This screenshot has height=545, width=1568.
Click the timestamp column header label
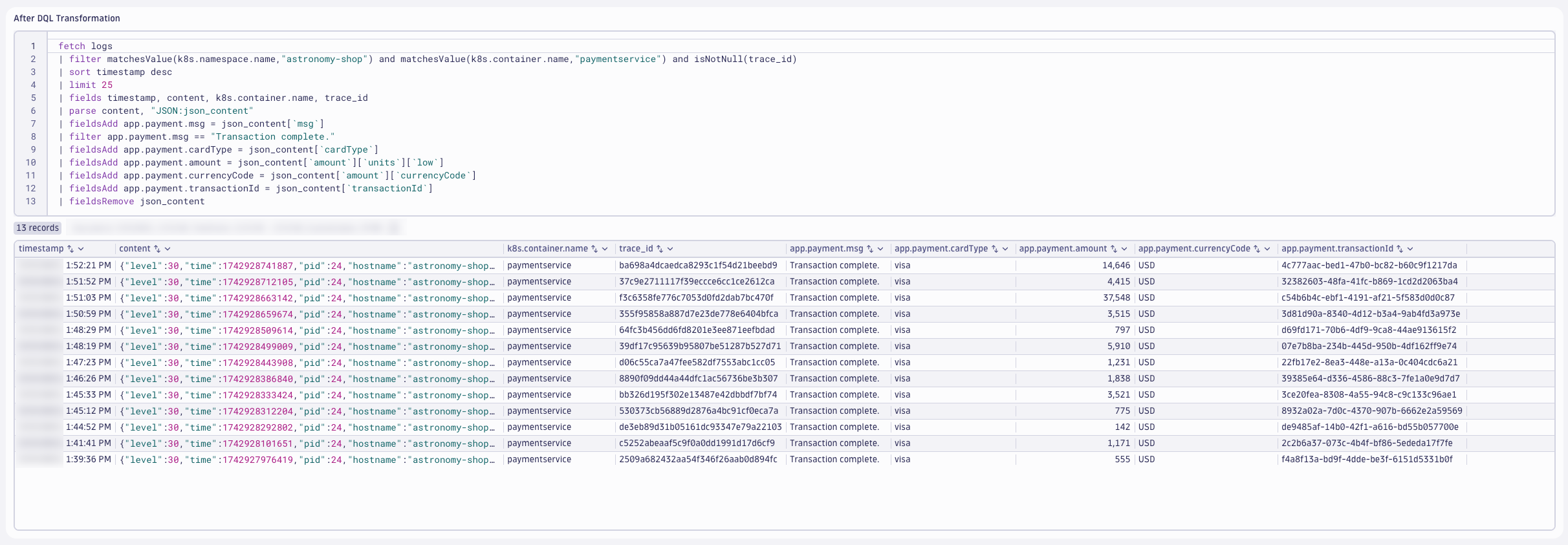pyautogui.click(x=41, y=249)
